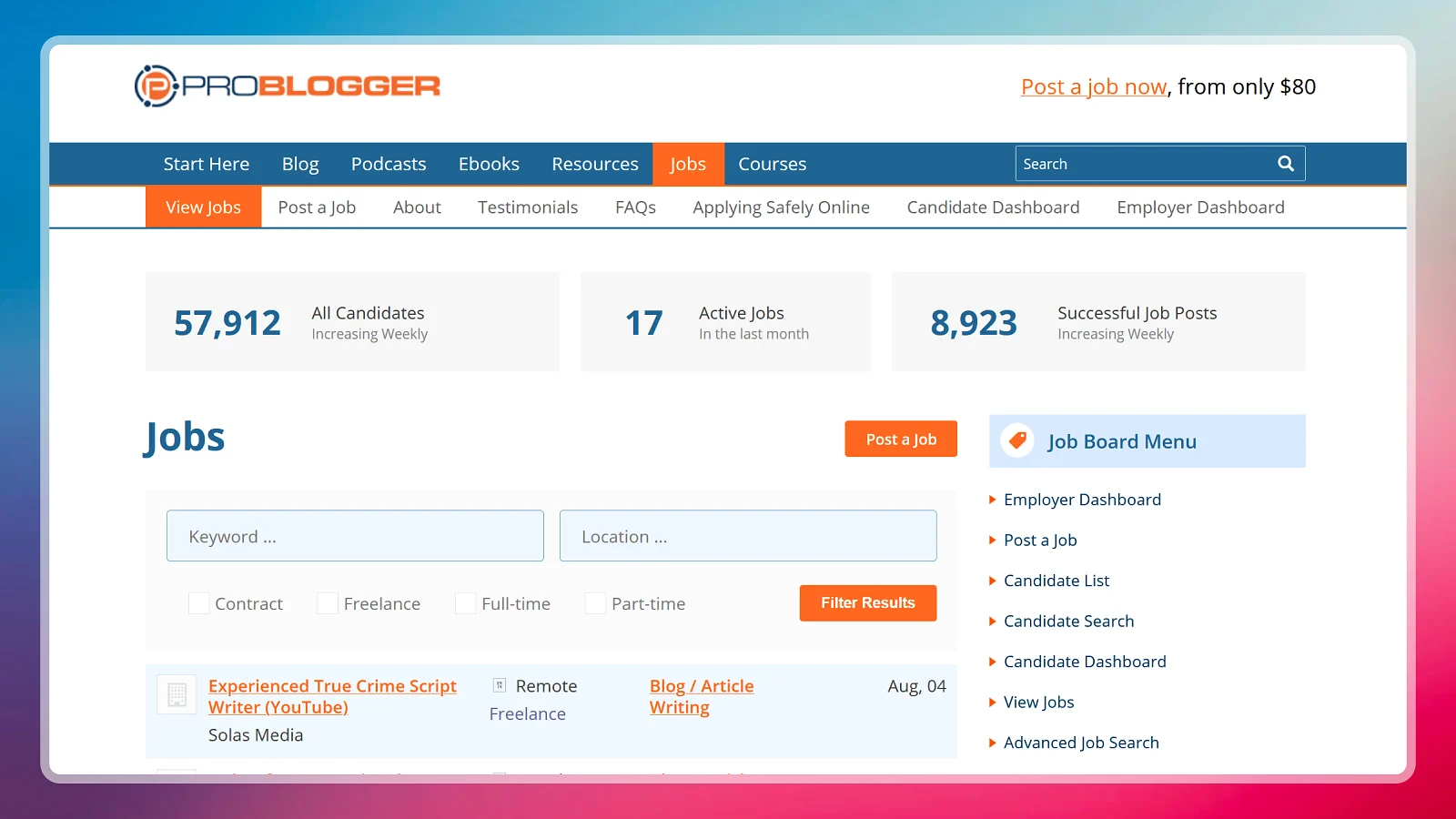Click the ProBlogger logo
Screen dimensions: 1456x819
(x=288, y=86)
